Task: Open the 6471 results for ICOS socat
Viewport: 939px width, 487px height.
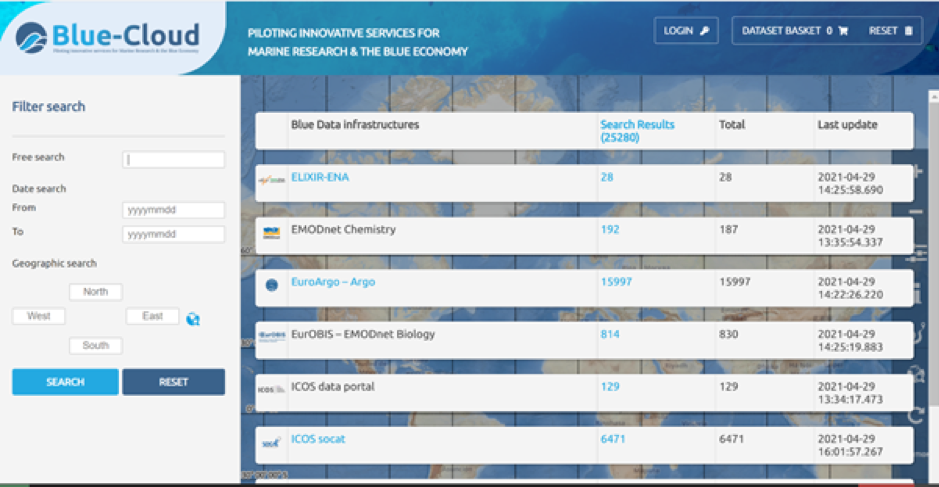Action: tap(613, 439)
